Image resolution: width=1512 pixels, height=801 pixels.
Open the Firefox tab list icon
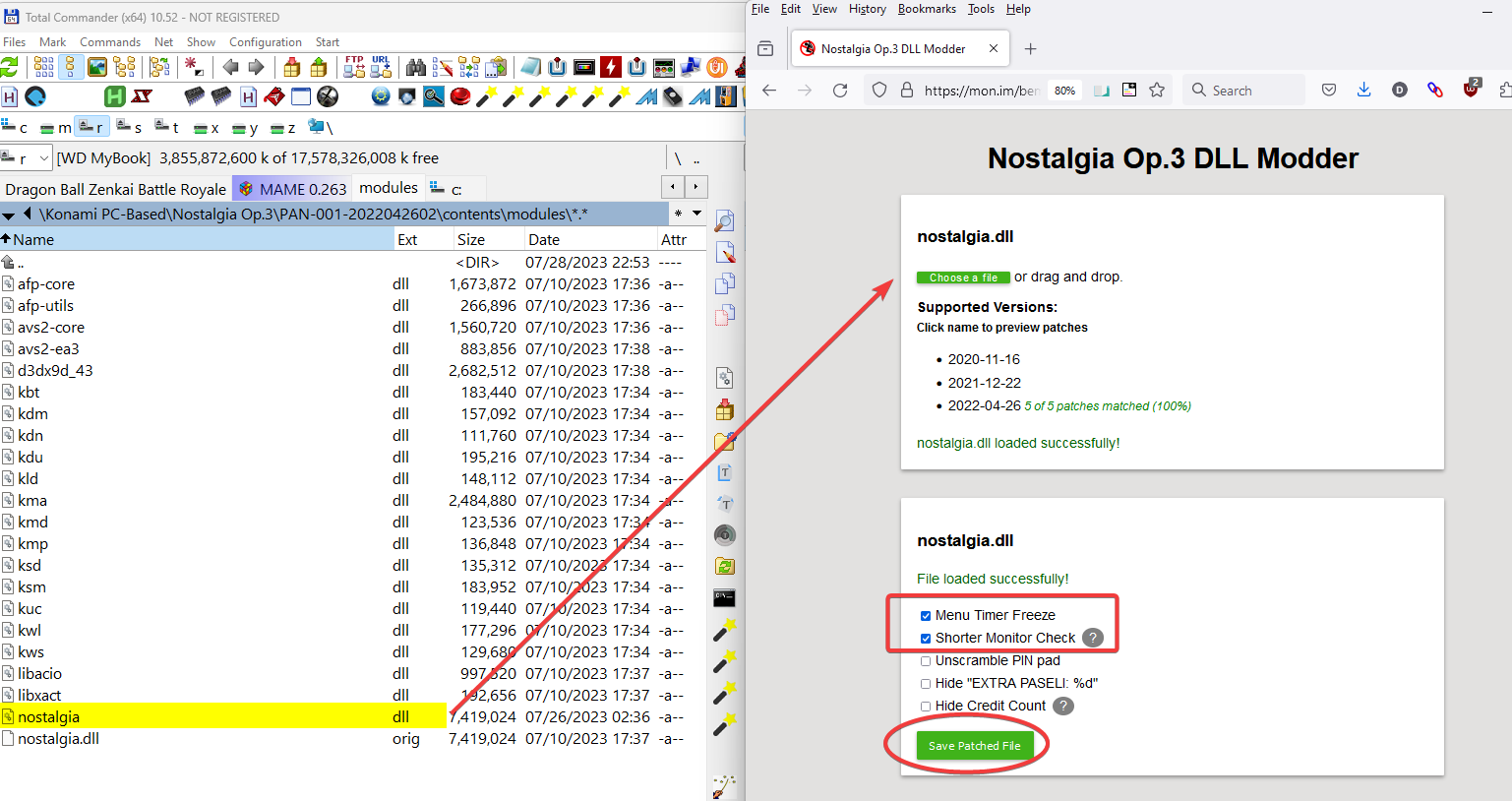[x=765, y=48]
